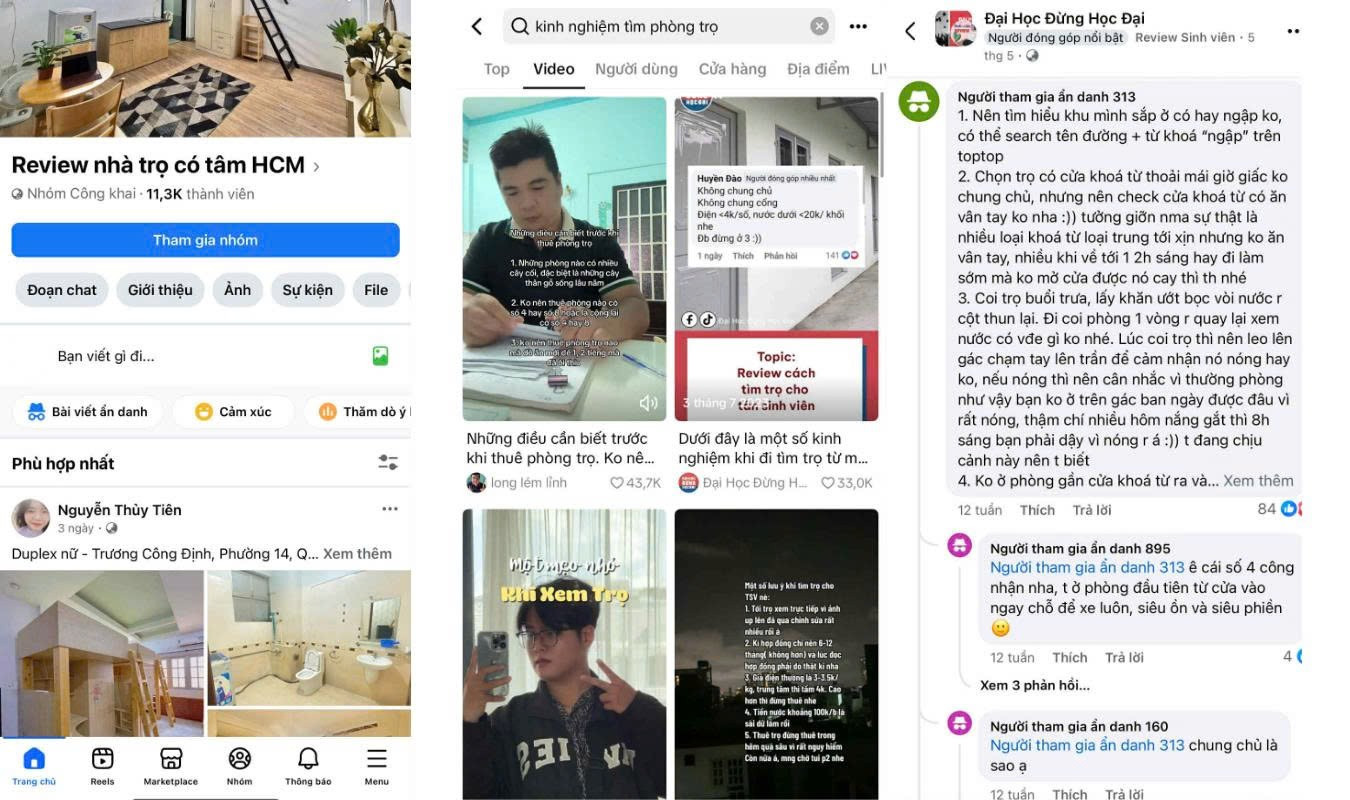Image resolution: width=1350 pixels, height=800 pixels.
Task: Expand Xem 3 phản hồi replies
Action: pos(1035,685)
